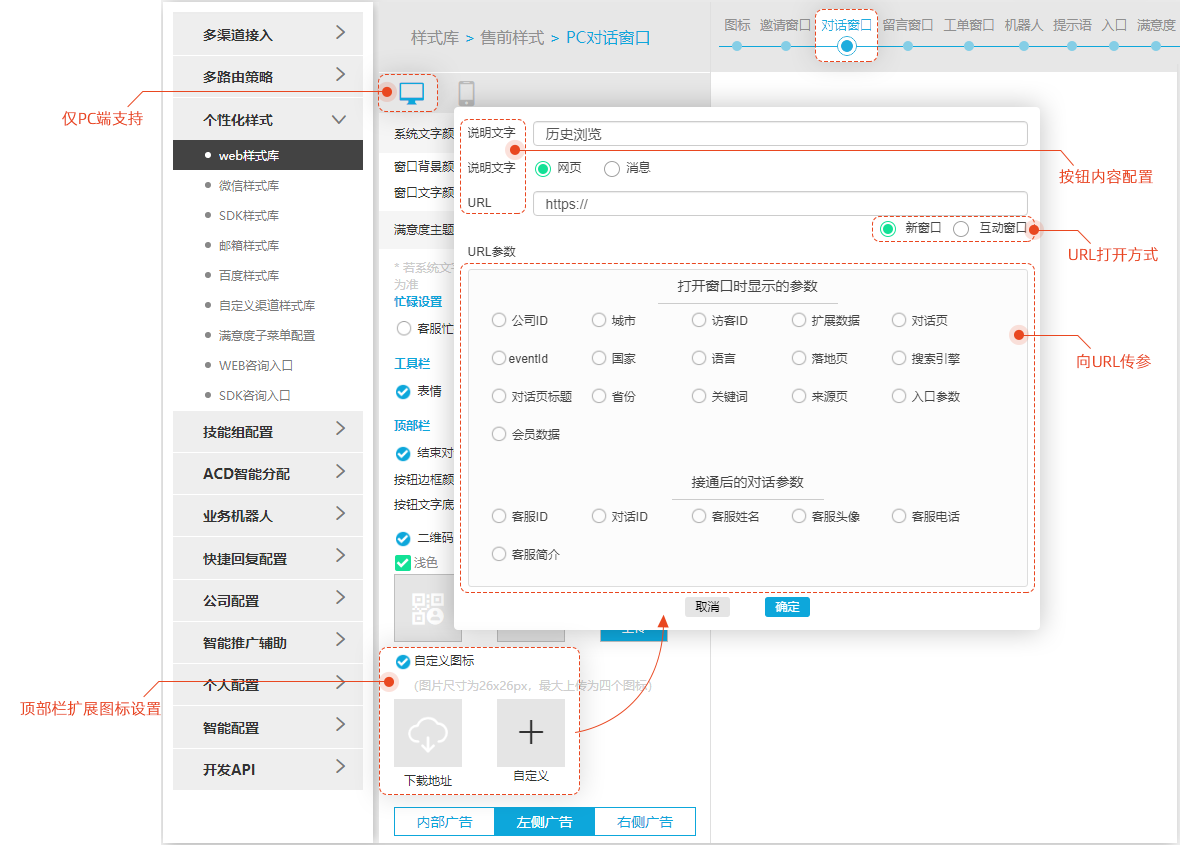Screen dimensions: 1180x847
Task: Switch to the 右侧广告 tab
Action: point(645,822)
